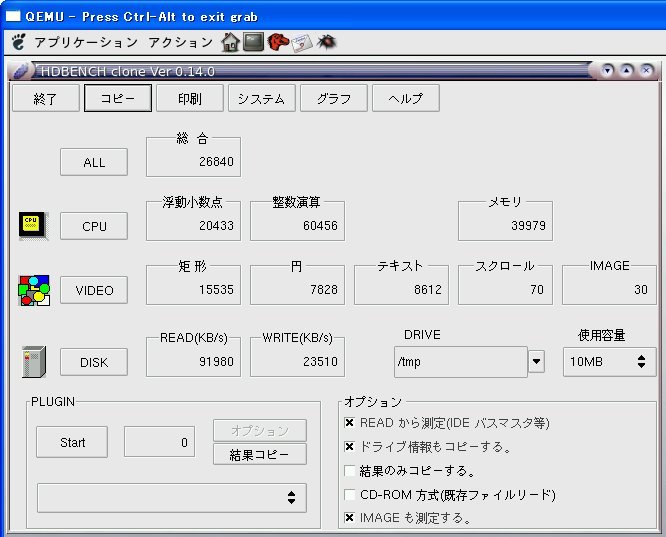Toggle READ から測定 checkbox
Viewport: 666px width, 537px height.
(x=349, y=423)
